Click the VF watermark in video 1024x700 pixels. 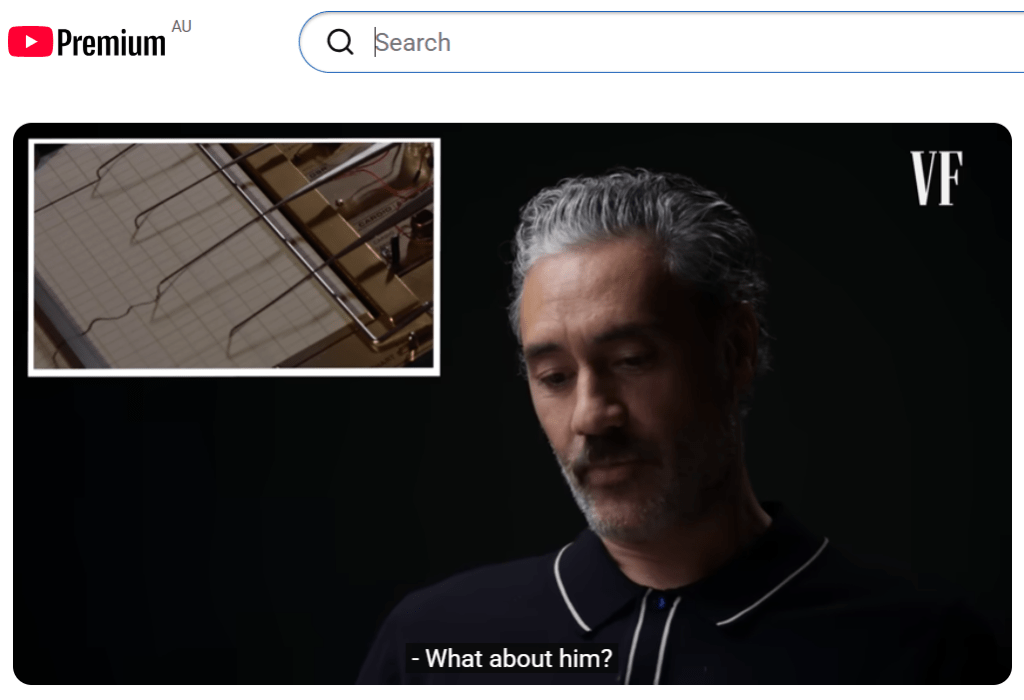click(x=936, y=179)
